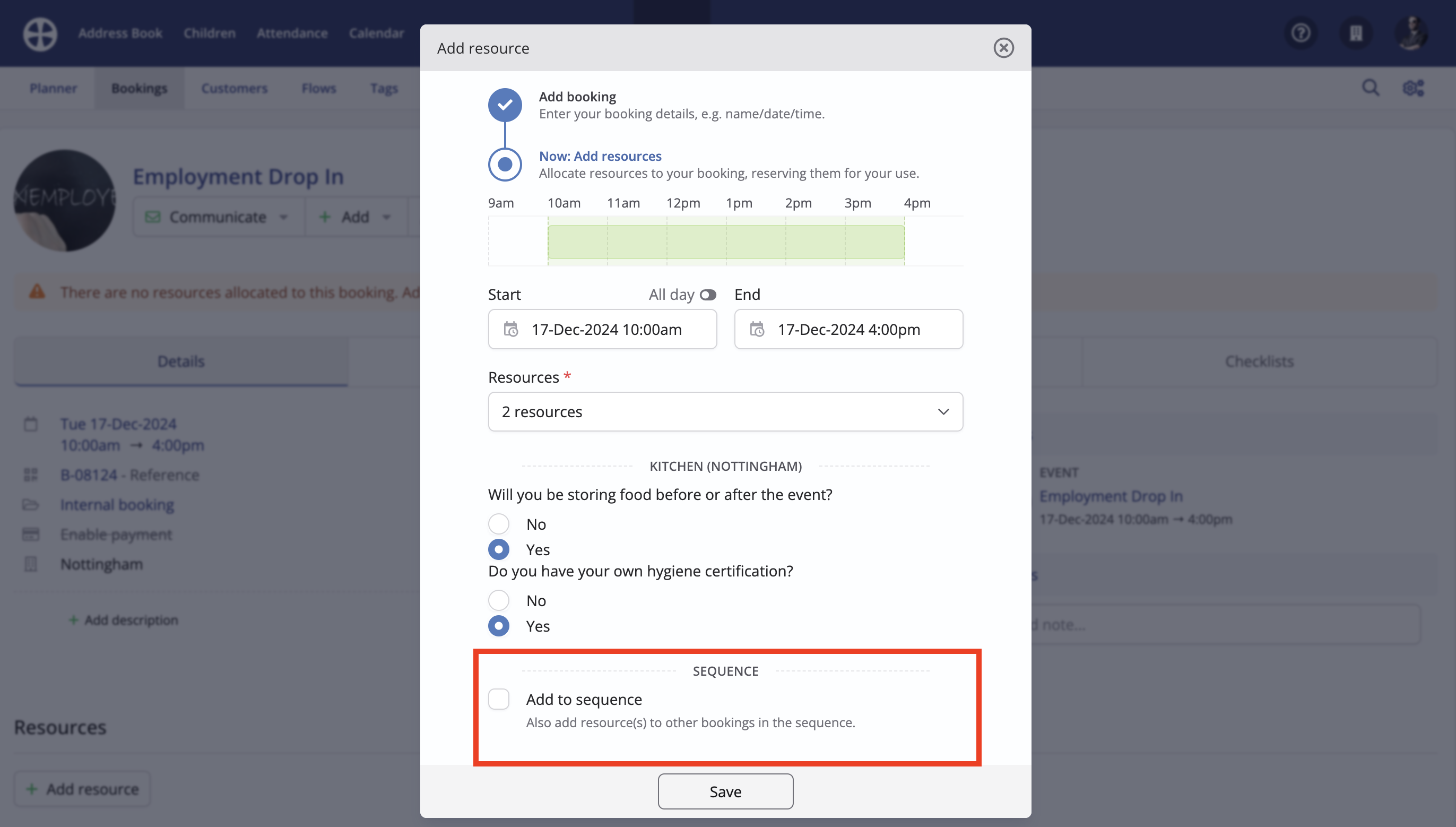Click the calendar icon in End field
Viewport: 1456px width, 827px height.
[x=757, y=330]
